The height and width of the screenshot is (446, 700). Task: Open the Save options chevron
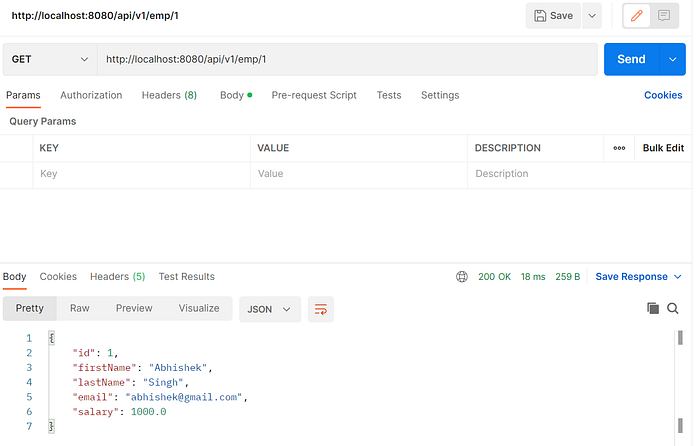click(x=592, y=16)
